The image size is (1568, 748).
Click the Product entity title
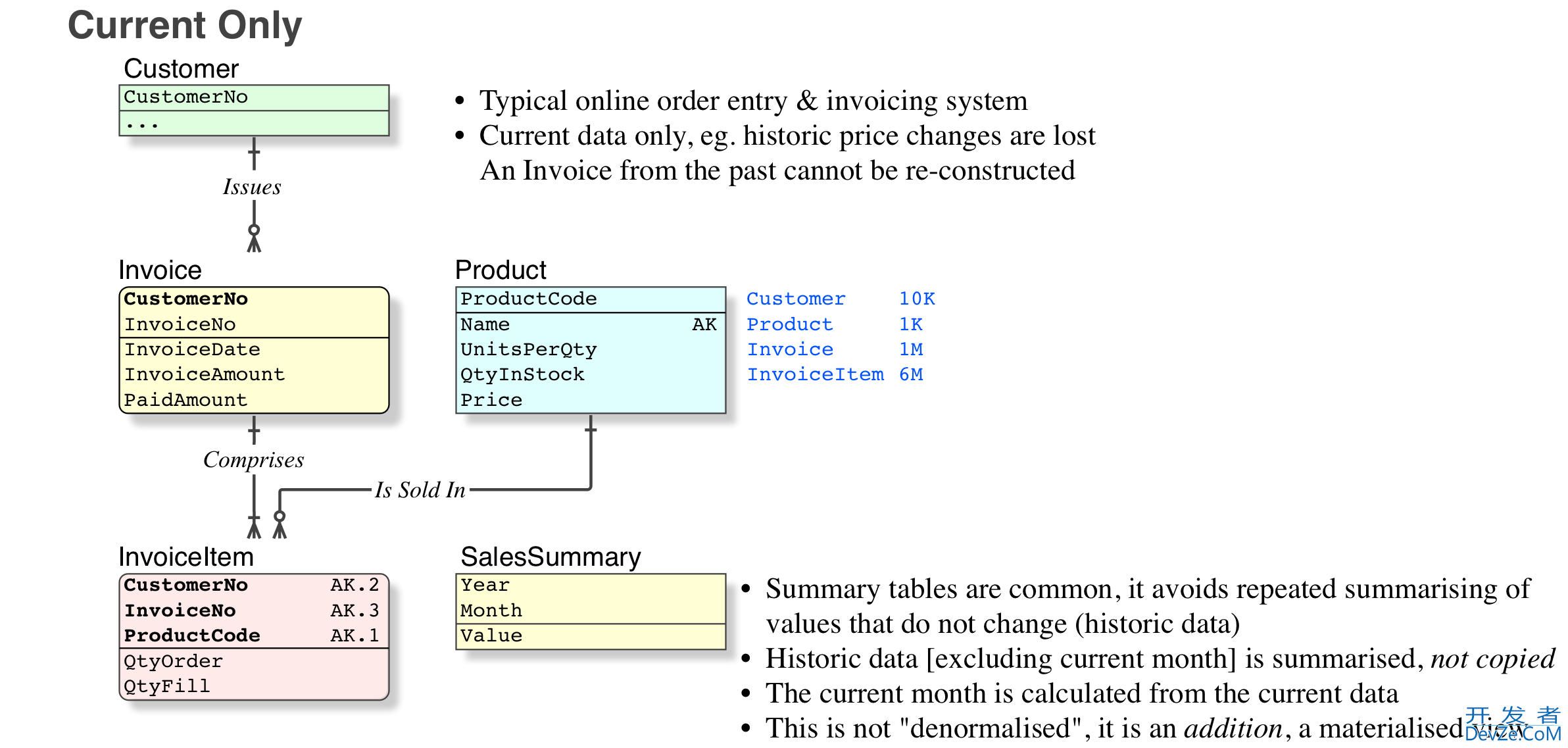point(501,270)
